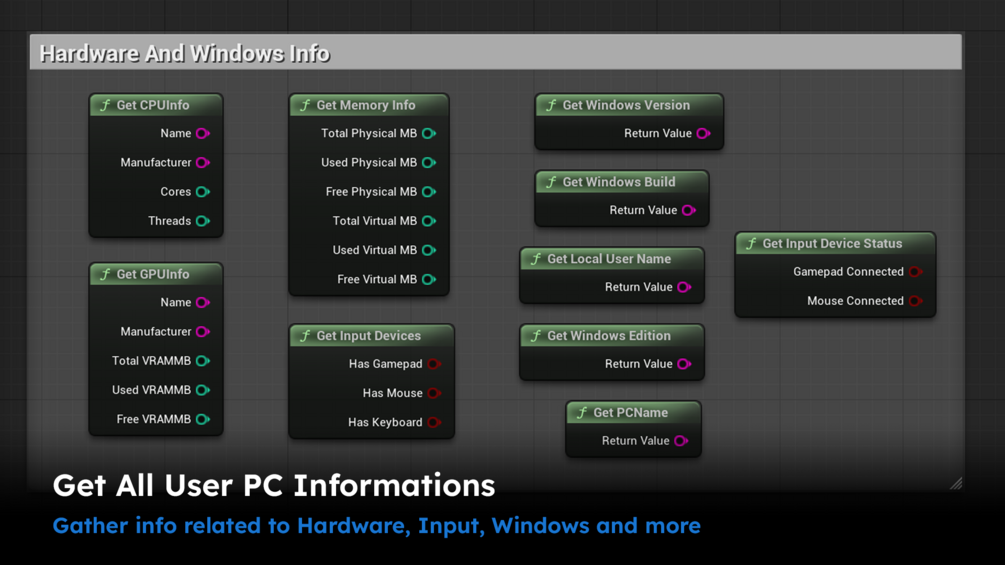Viewport: 1005px width, 565px height.
Task: Click the function icon on Get Local User Name
Action: pyautogui.click(x=536, y=259)
